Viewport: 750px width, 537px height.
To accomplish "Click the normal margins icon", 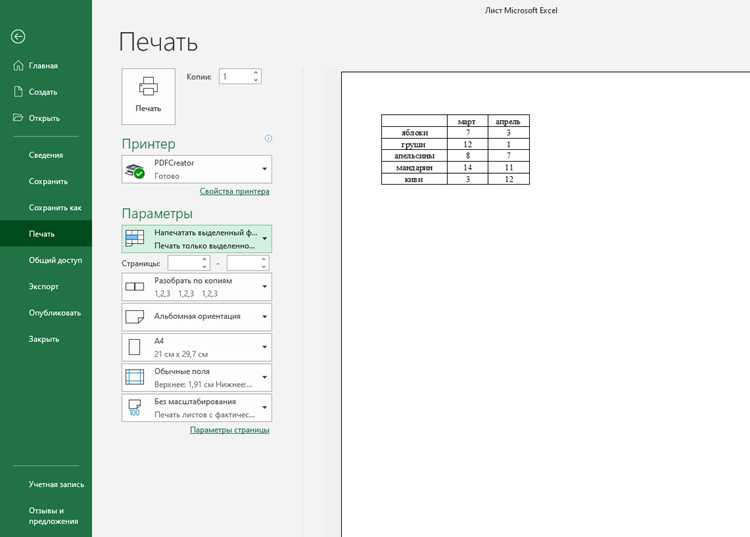I will click(x=134, y=377).
